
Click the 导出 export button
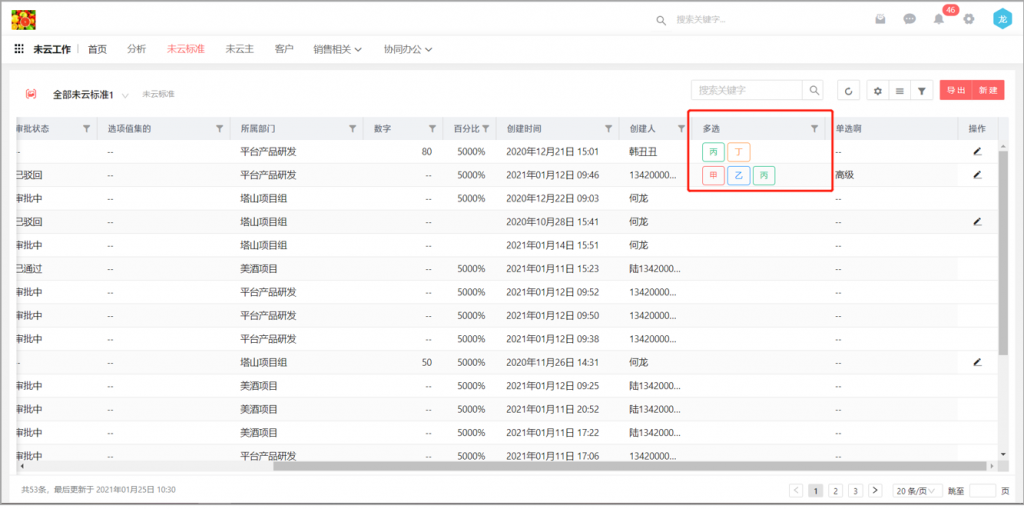point(956,91)
